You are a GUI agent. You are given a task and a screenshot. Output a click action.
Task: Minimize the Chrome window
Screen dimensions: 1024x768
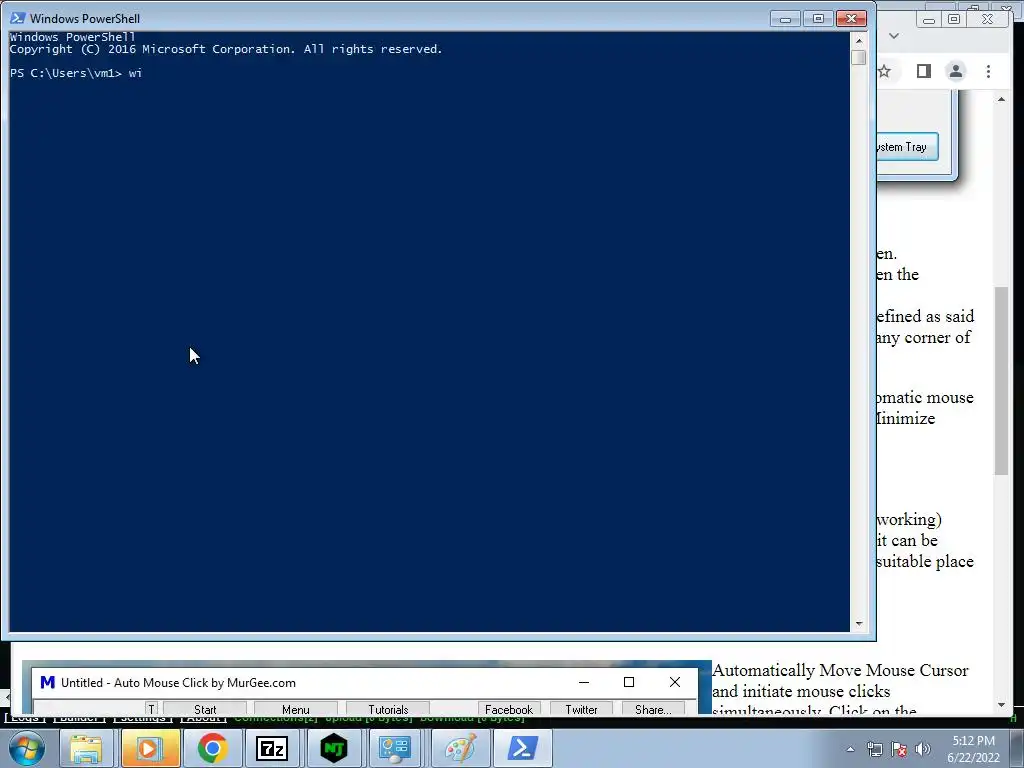point(929,20)
